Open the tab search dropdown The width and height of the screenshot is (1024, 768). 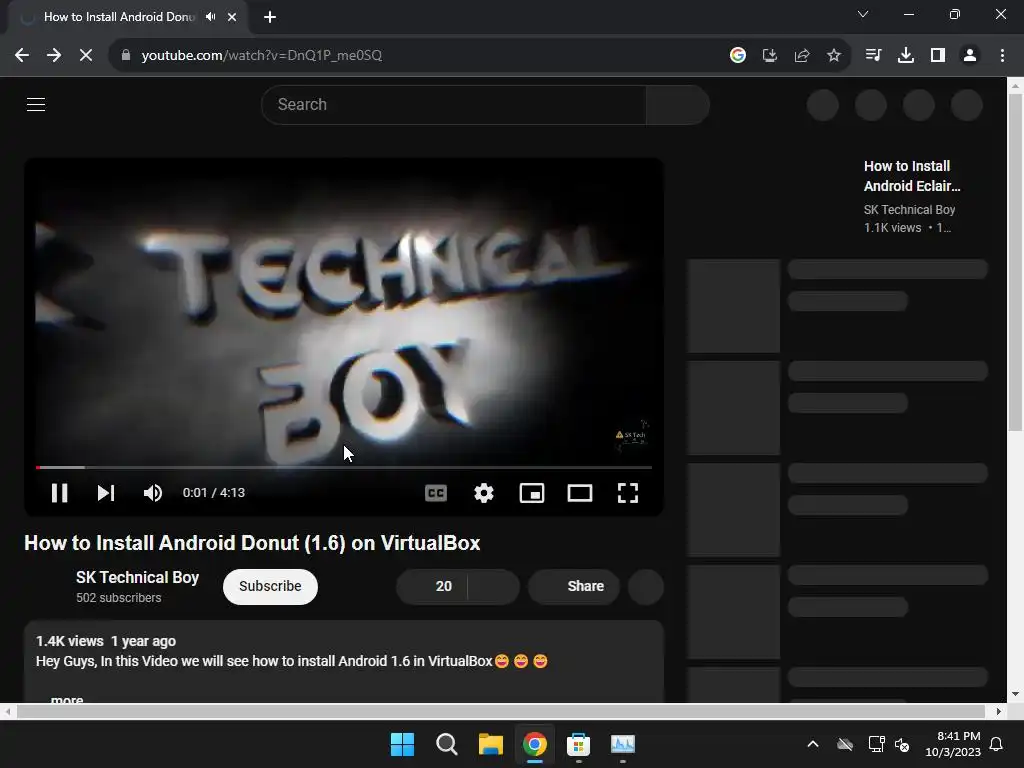coord(863,14)
